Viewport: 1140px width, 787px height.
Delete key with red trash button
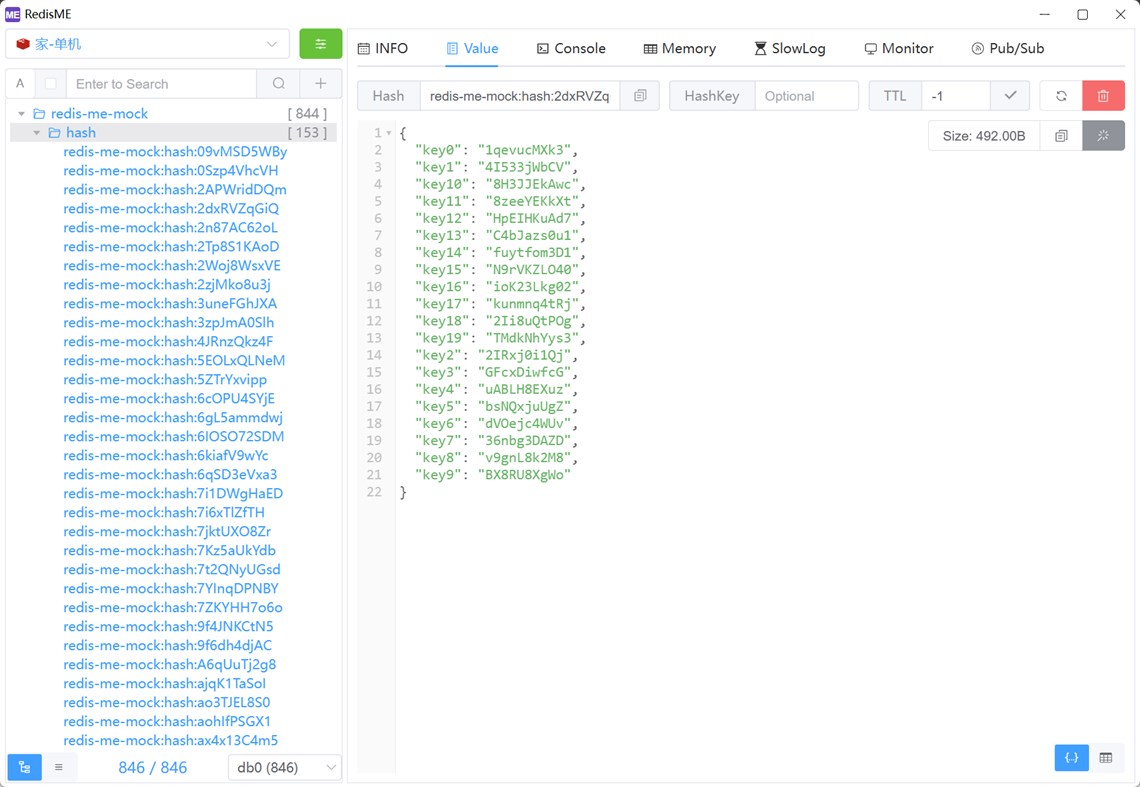pos(1103,96)
